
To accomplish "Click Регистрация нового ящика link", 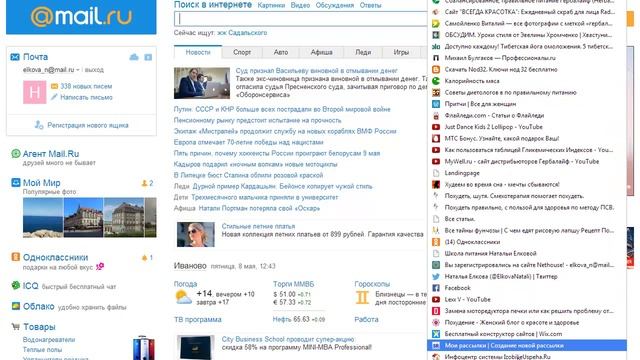I will coord(88,125).
